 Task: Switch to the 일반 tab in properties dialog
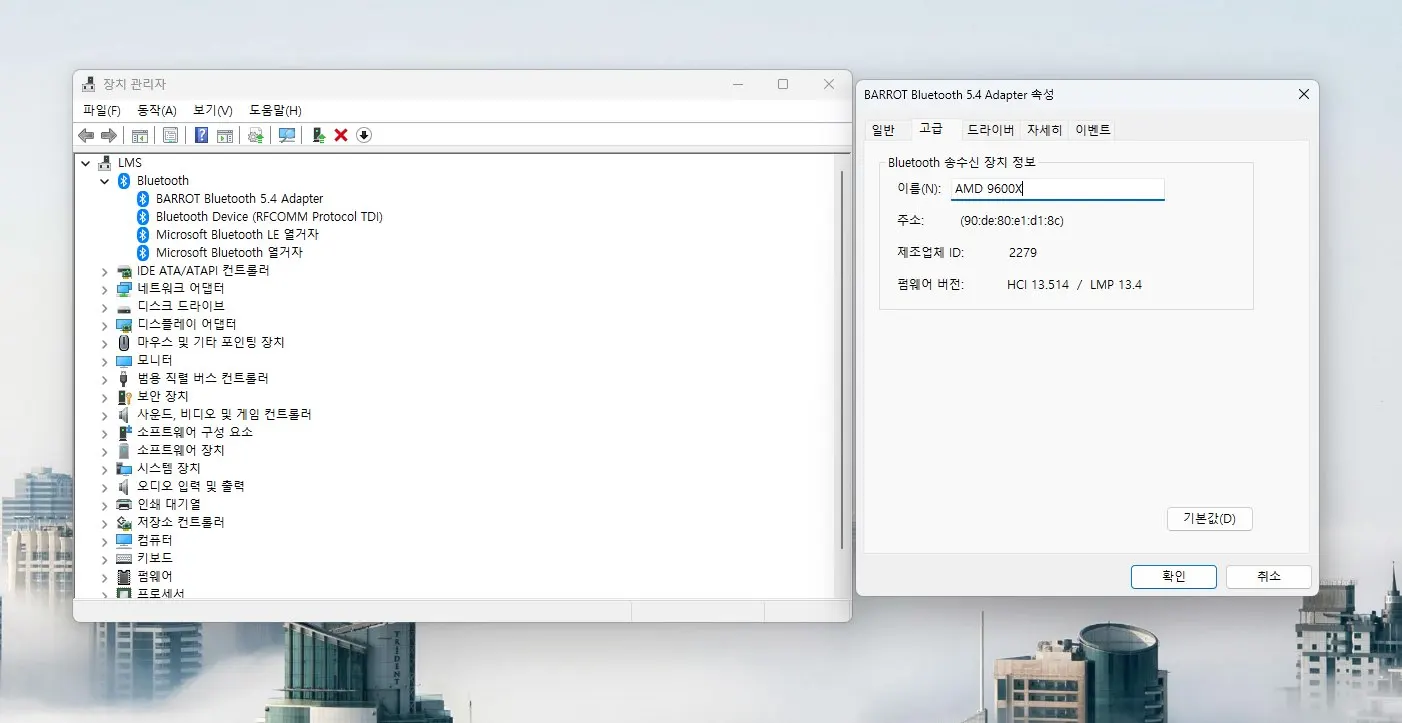click(x=884, y=130)
